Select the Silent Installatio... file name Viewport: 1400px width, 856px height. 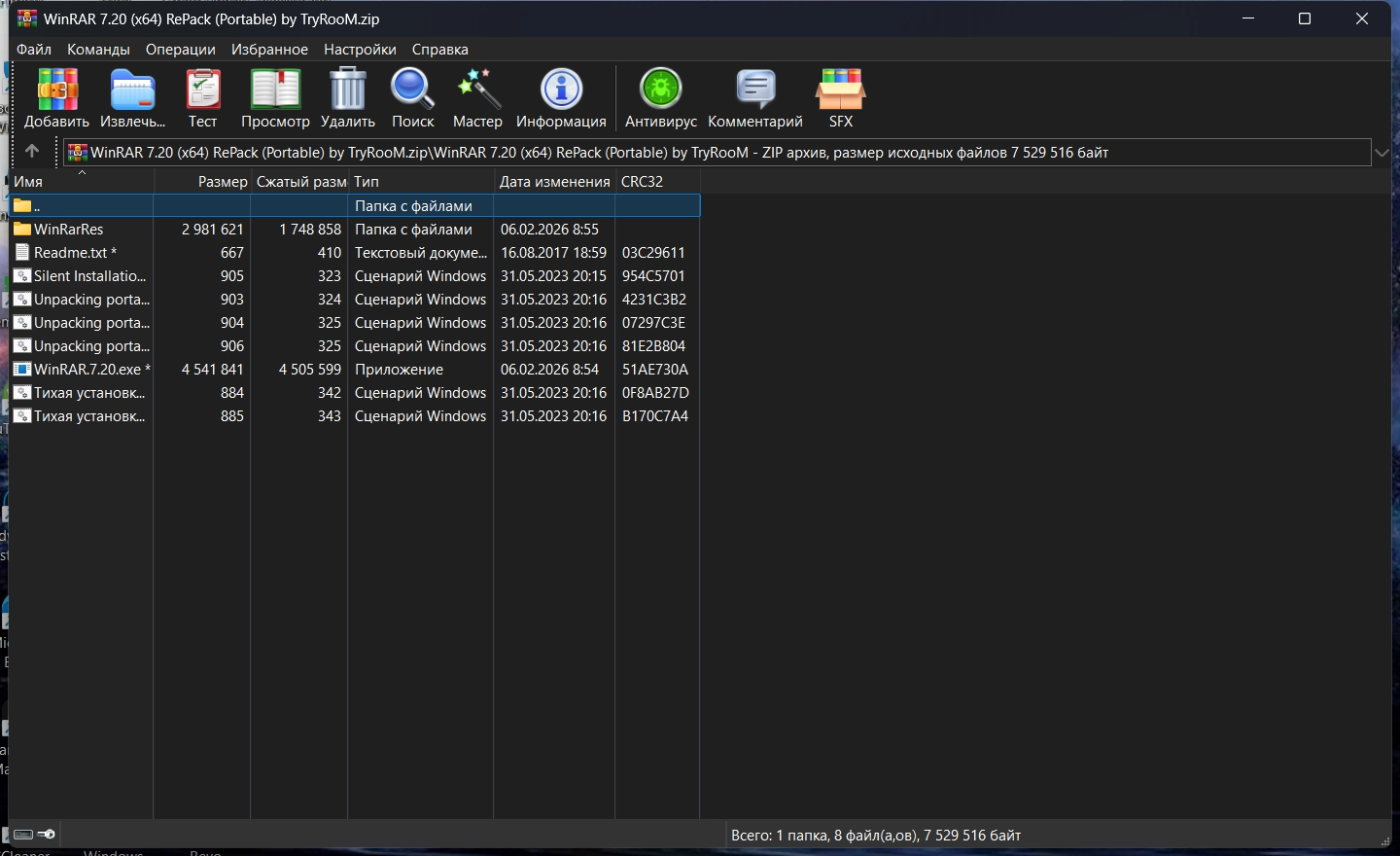click(90, 276)
